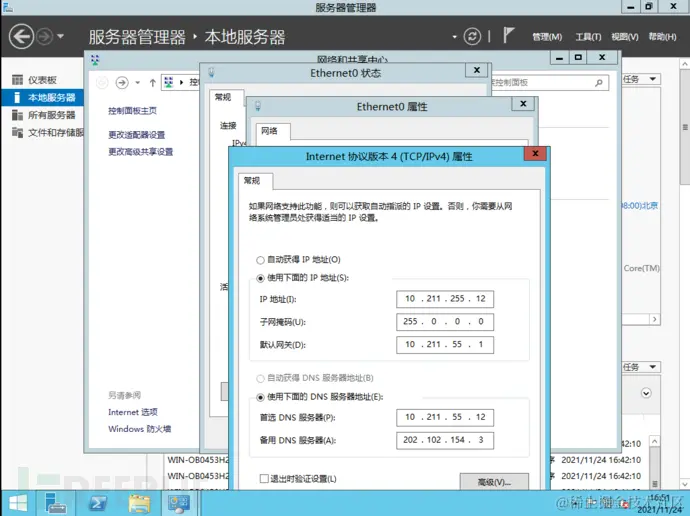The width and height of the screenshot is (690, 516).
Task: Click Ethernet0 状态 title bar icon
Action: click(211, 72)
